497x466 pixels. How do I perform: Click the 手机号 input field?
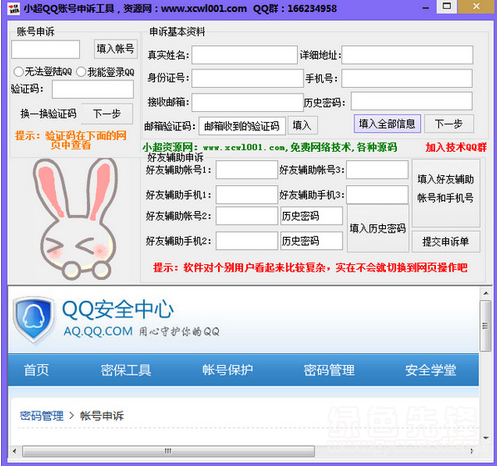coord(407,78)
